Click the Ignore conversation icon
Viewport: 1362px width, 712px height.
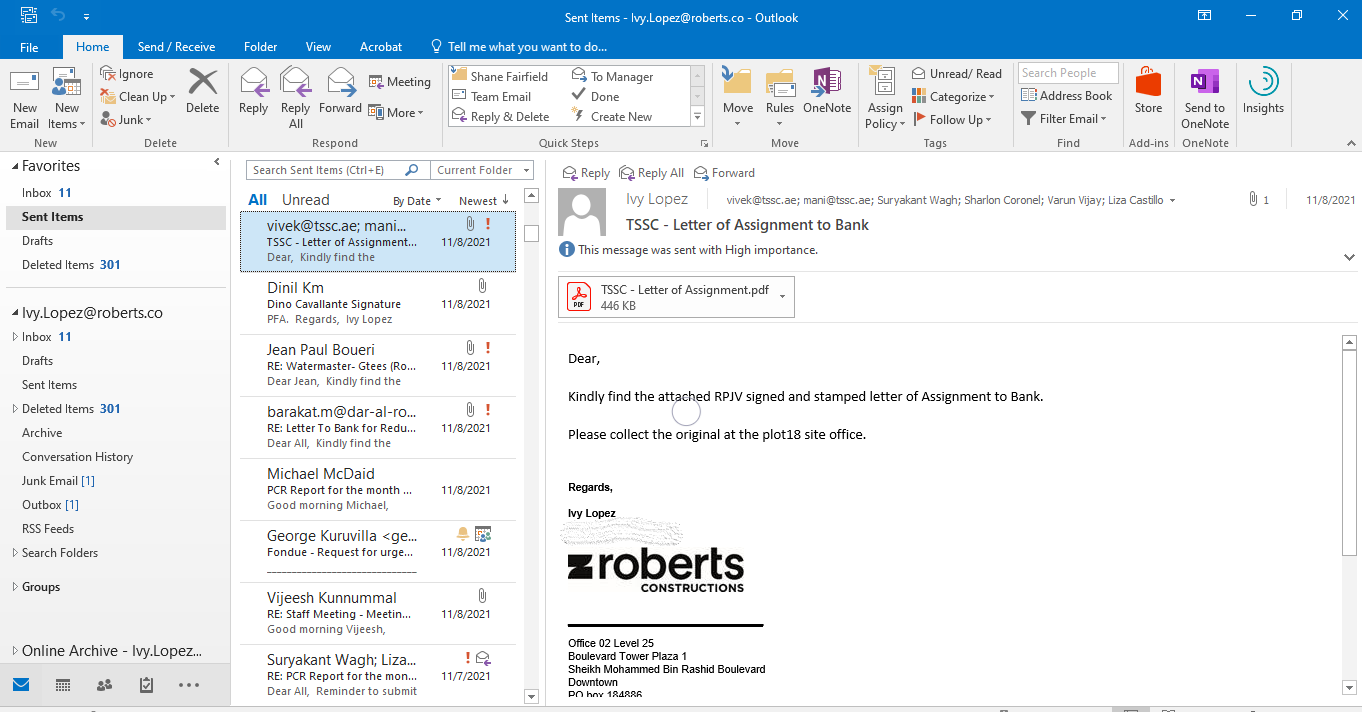click(108, 73)
